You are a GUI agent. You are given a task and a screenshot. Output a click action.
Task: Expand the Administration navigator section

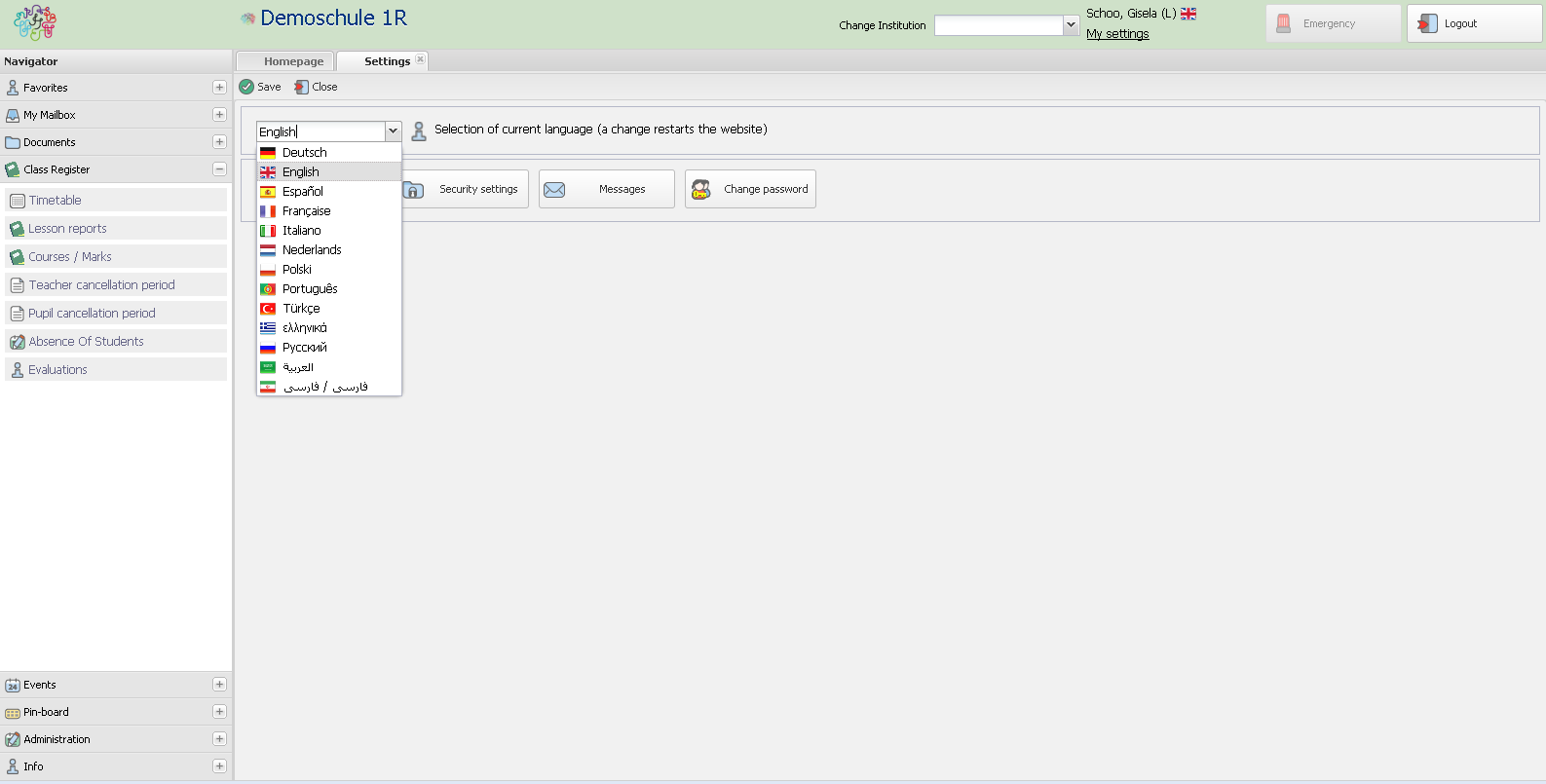(219, 739)
